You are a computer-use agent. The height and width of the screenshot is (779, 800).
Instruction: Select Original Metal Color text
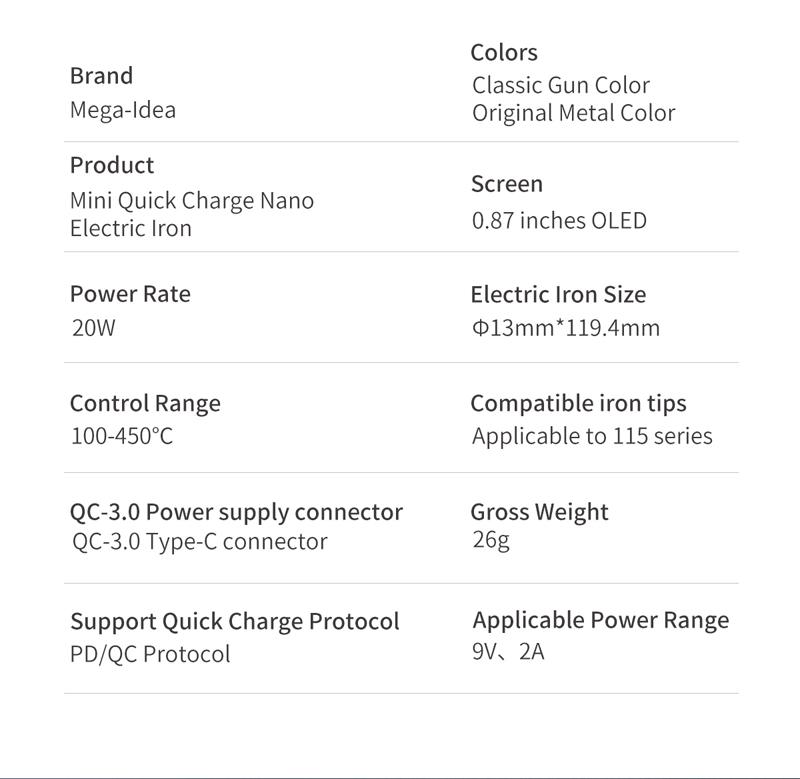pos(573,113)
